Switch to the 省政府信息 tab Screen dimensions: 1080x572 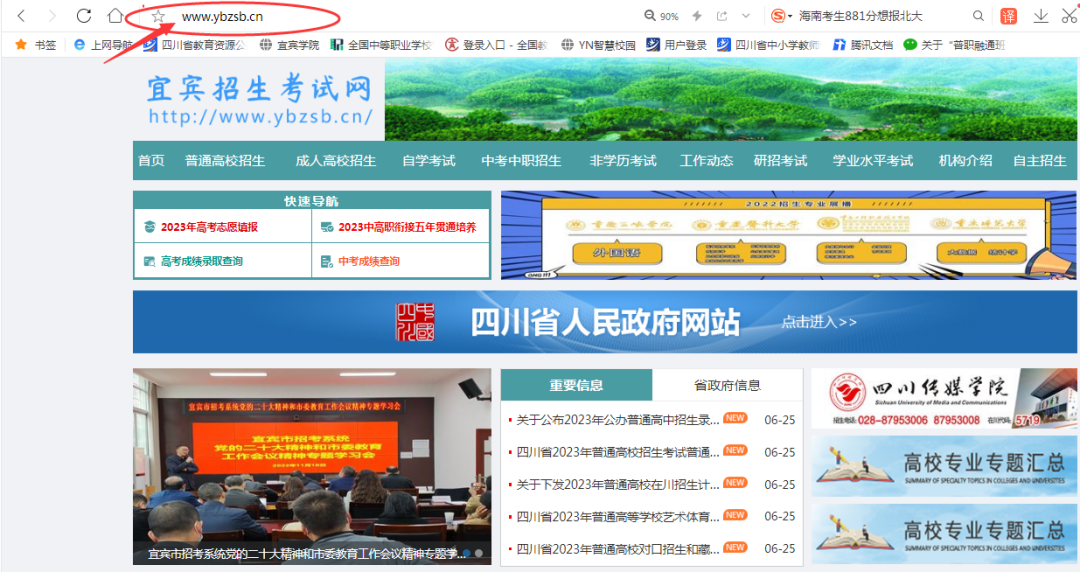(x=727, y=385)
